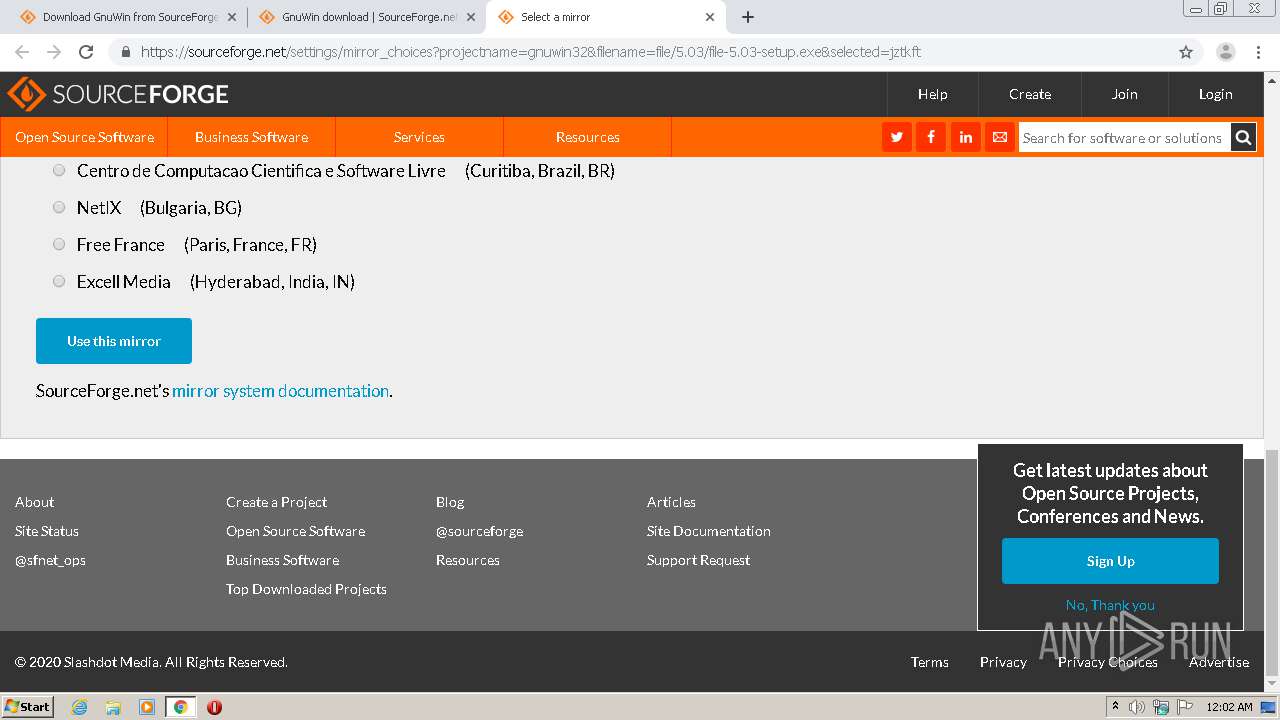1280x720 pixels.
Task: Open Support Request footer link
Action: (698, 560)
